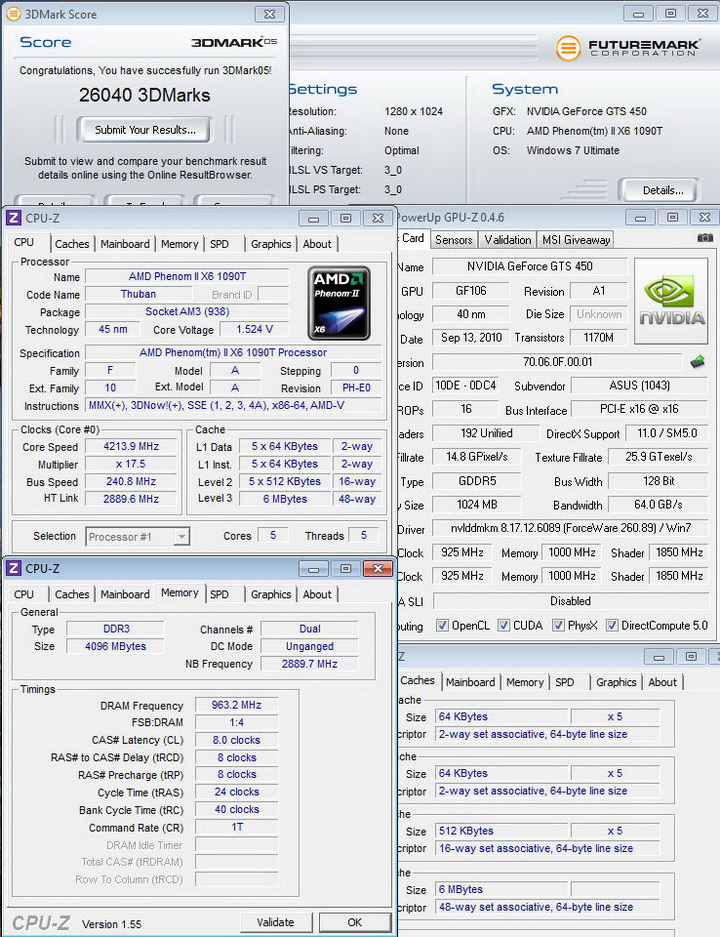Switch to CPU tab in CPU-Z Memory window
Screen dimensions: 720x937
point(24,594)
